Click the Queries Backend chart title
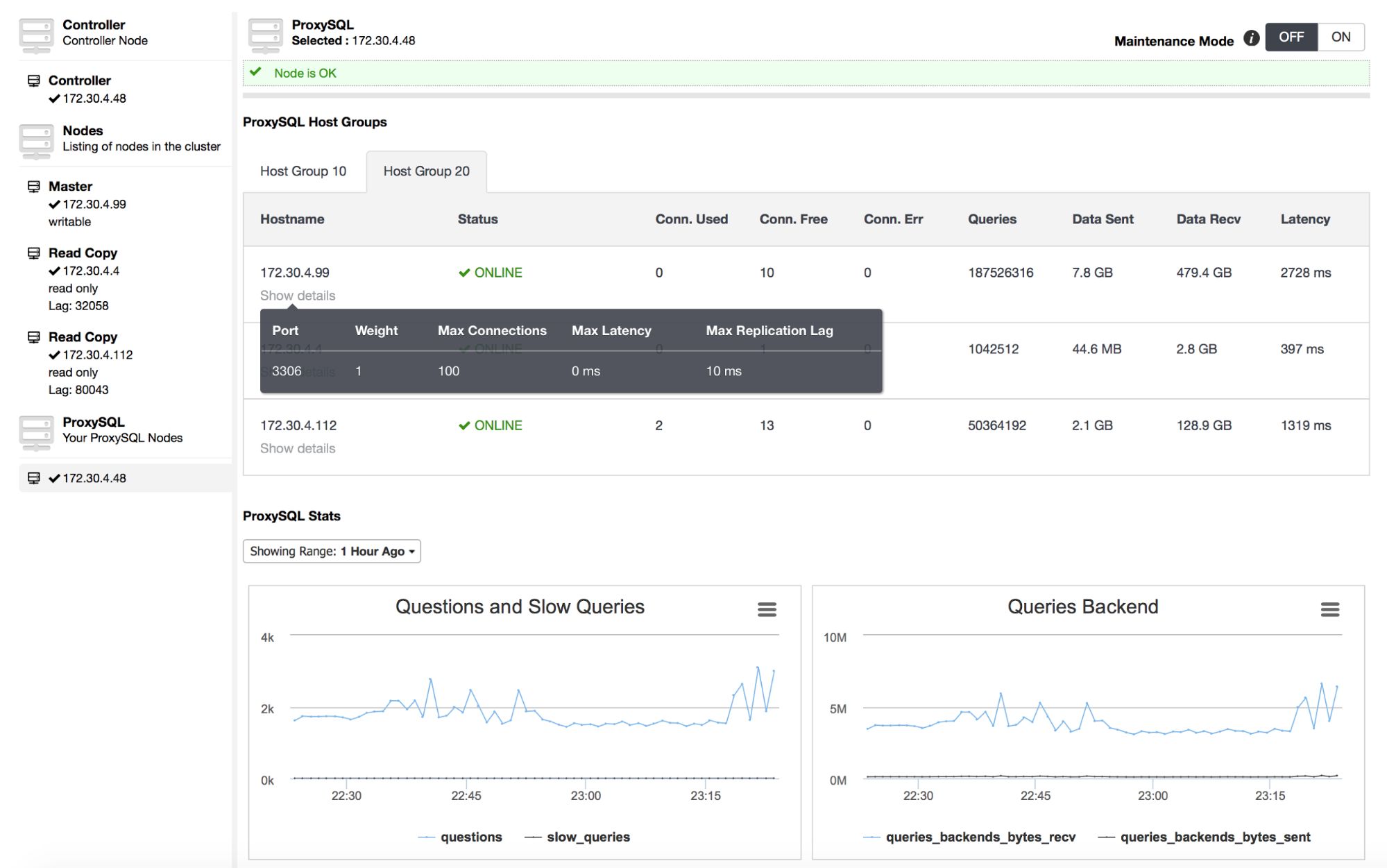Image resolution: width=1387 pixels, height=868 pixels. pyautogui.click(x=1082, y=606)
